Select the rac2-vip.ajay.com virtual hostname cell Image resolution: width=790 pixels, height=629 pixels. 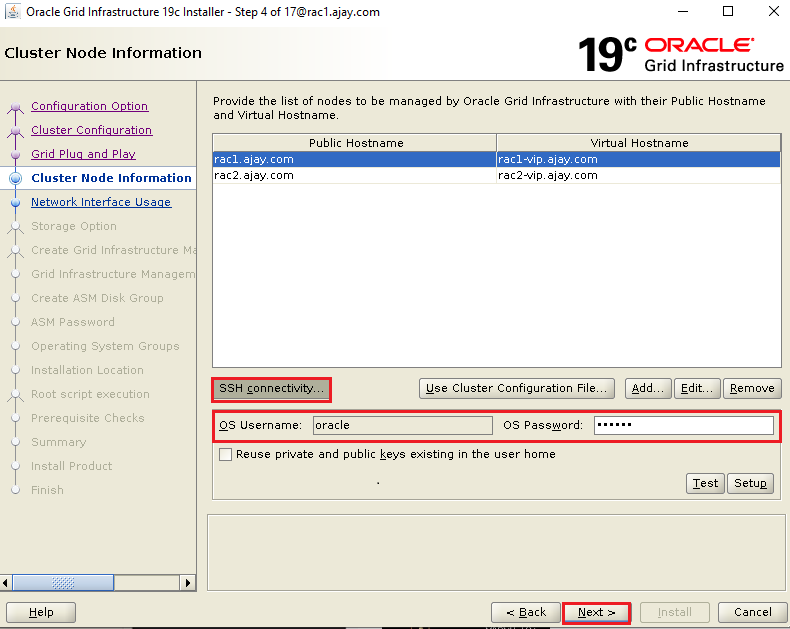pos(638,175)
